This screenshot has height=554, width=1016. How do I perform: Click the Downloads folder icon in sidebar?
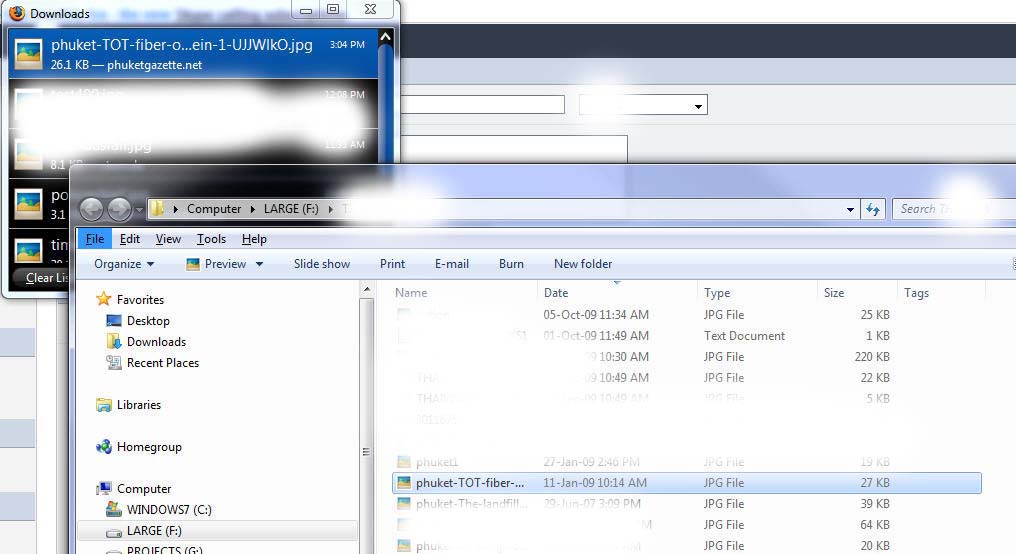114,341
